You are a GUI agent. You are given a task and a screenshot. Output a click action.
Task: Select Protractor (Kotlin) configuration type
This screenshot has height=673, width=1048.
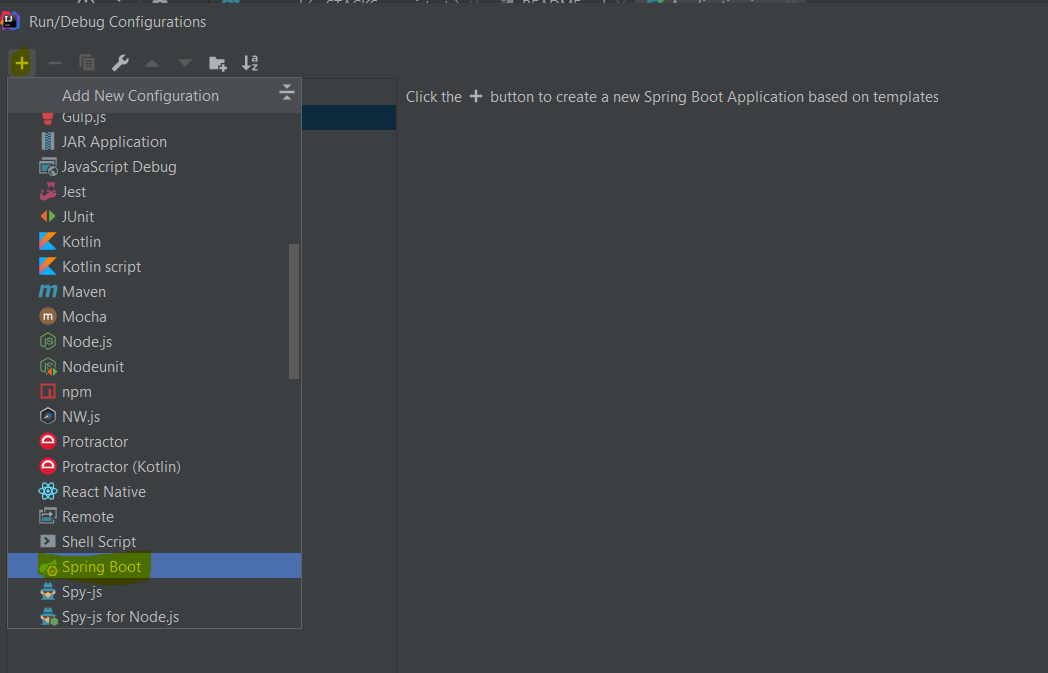(x=154, y=466)
